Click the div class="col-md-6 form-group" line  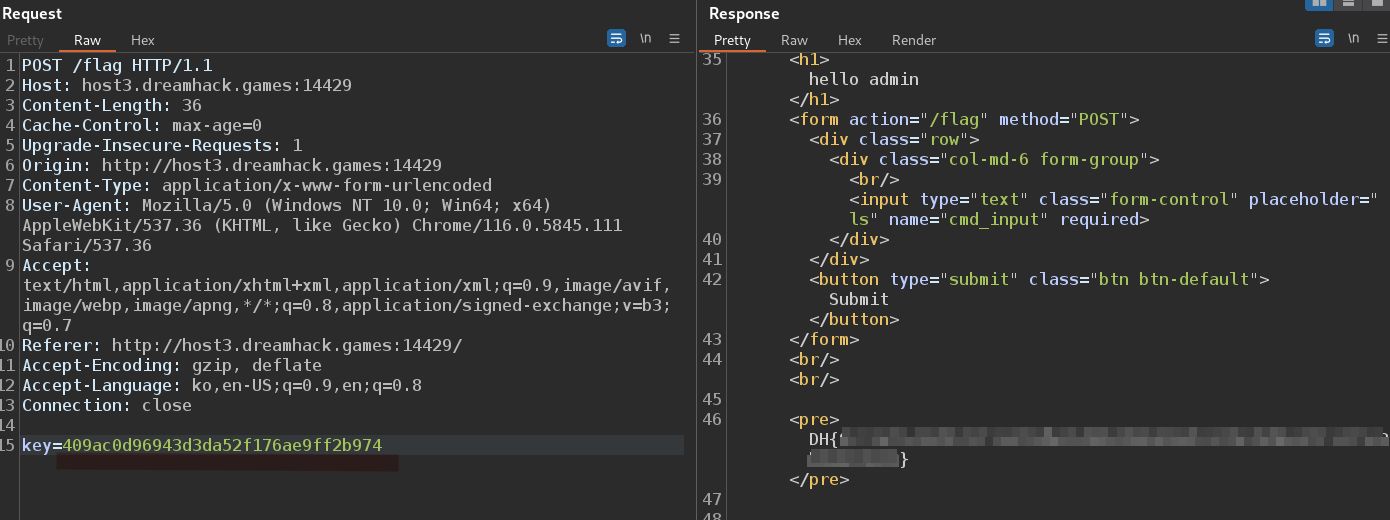point(994,159)
